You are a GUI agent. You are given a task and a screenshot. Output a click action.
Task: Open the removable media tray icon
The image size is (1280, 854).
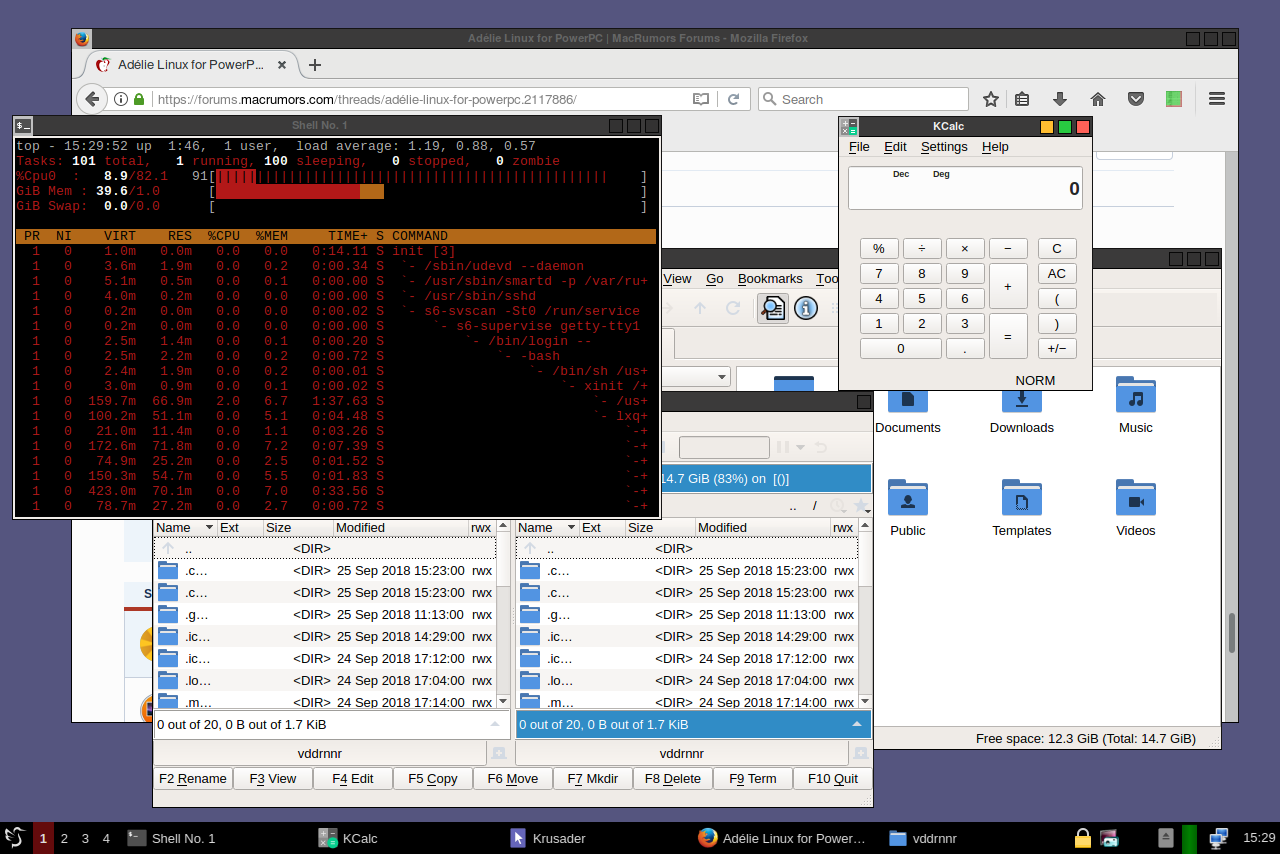(1165, 838)
